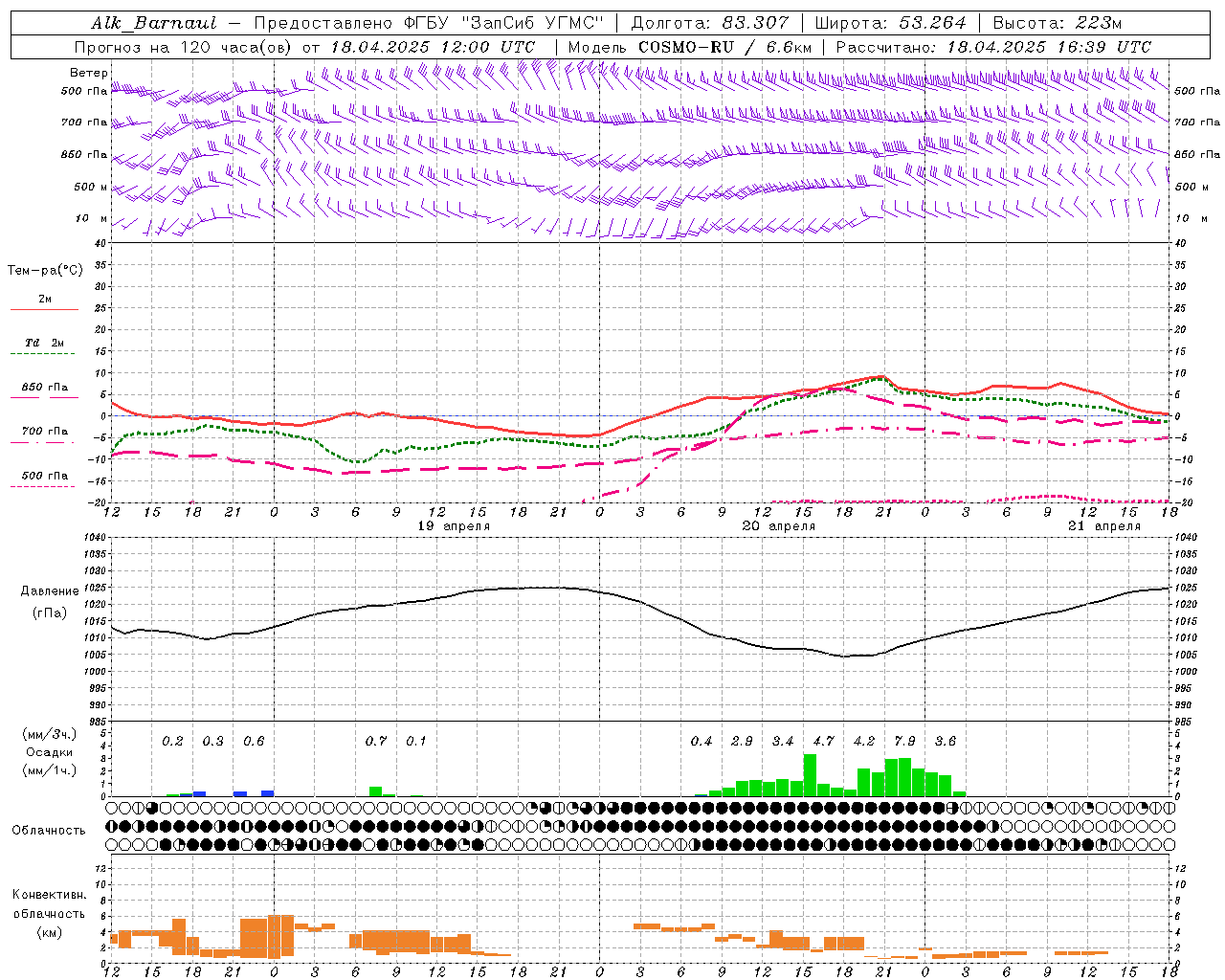Screen dimensions: 1225x980
Task: Click the (мм/3ч.) unit label
Action: [49, 734]
